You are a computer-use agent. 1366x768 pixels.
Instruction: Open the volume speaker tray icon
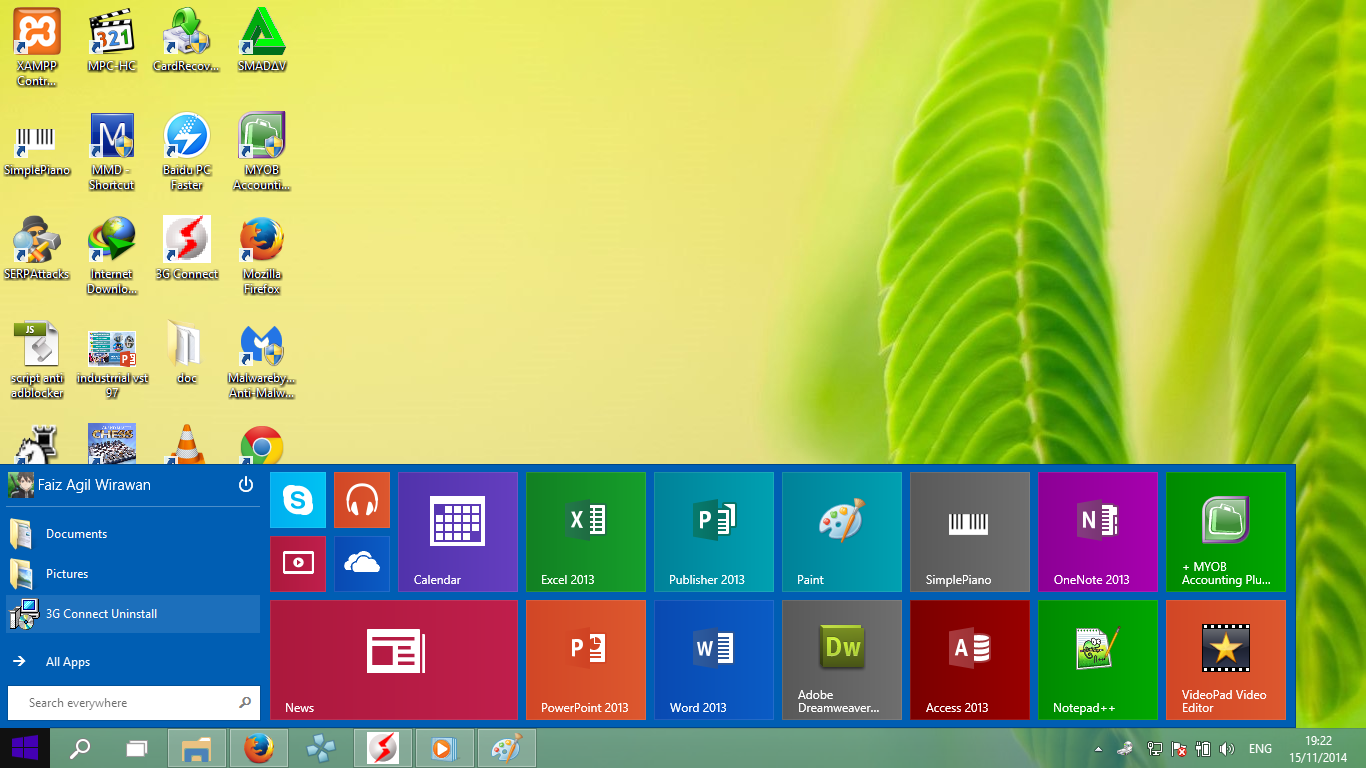[1228, 748]
